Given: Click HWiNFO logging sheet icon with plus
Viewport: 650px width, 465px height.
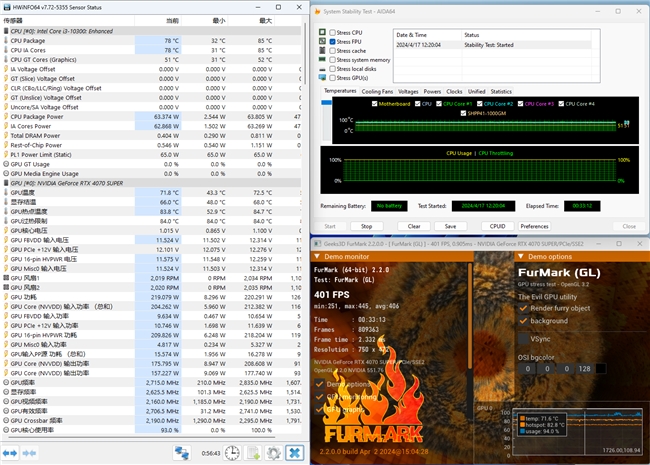Looking at the screenshot, I should [253, 453].
